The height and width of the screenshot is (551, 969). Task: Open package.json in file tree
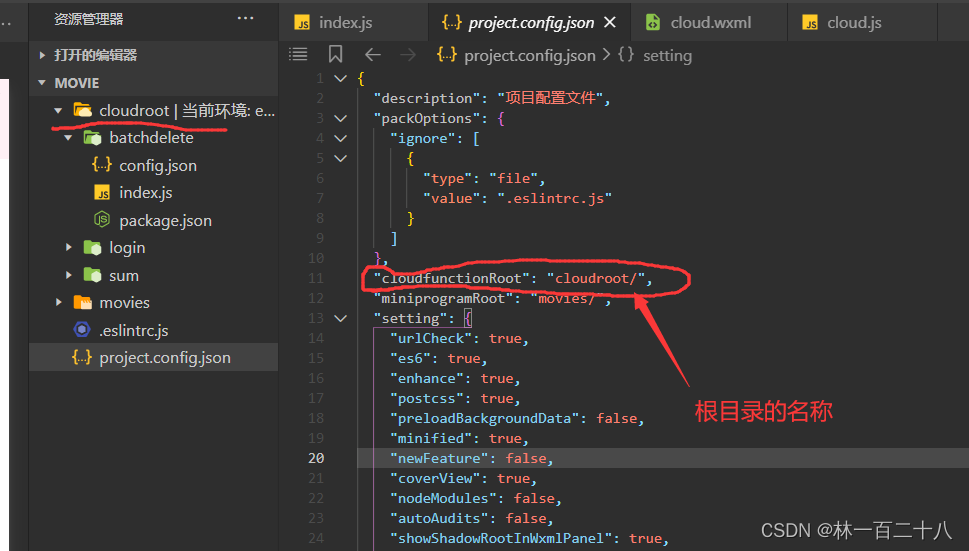point(165,221)
